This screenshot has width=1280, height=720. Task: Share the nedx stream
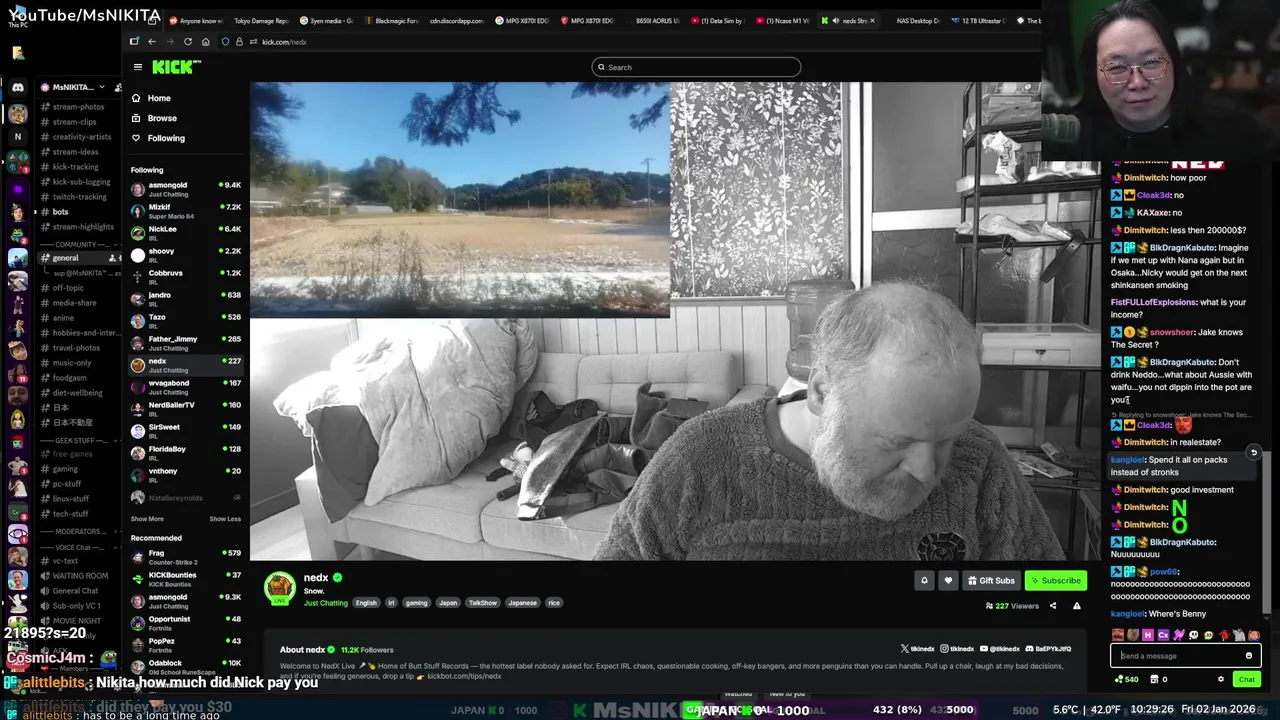pyautogui.click(x=1052, y=606)
